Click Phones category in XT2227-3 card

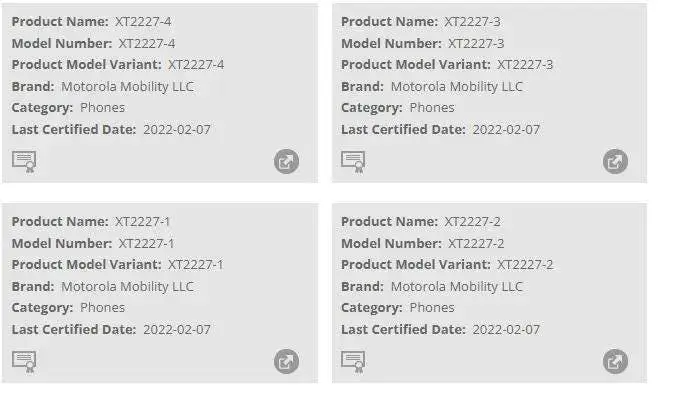[432, 108]
